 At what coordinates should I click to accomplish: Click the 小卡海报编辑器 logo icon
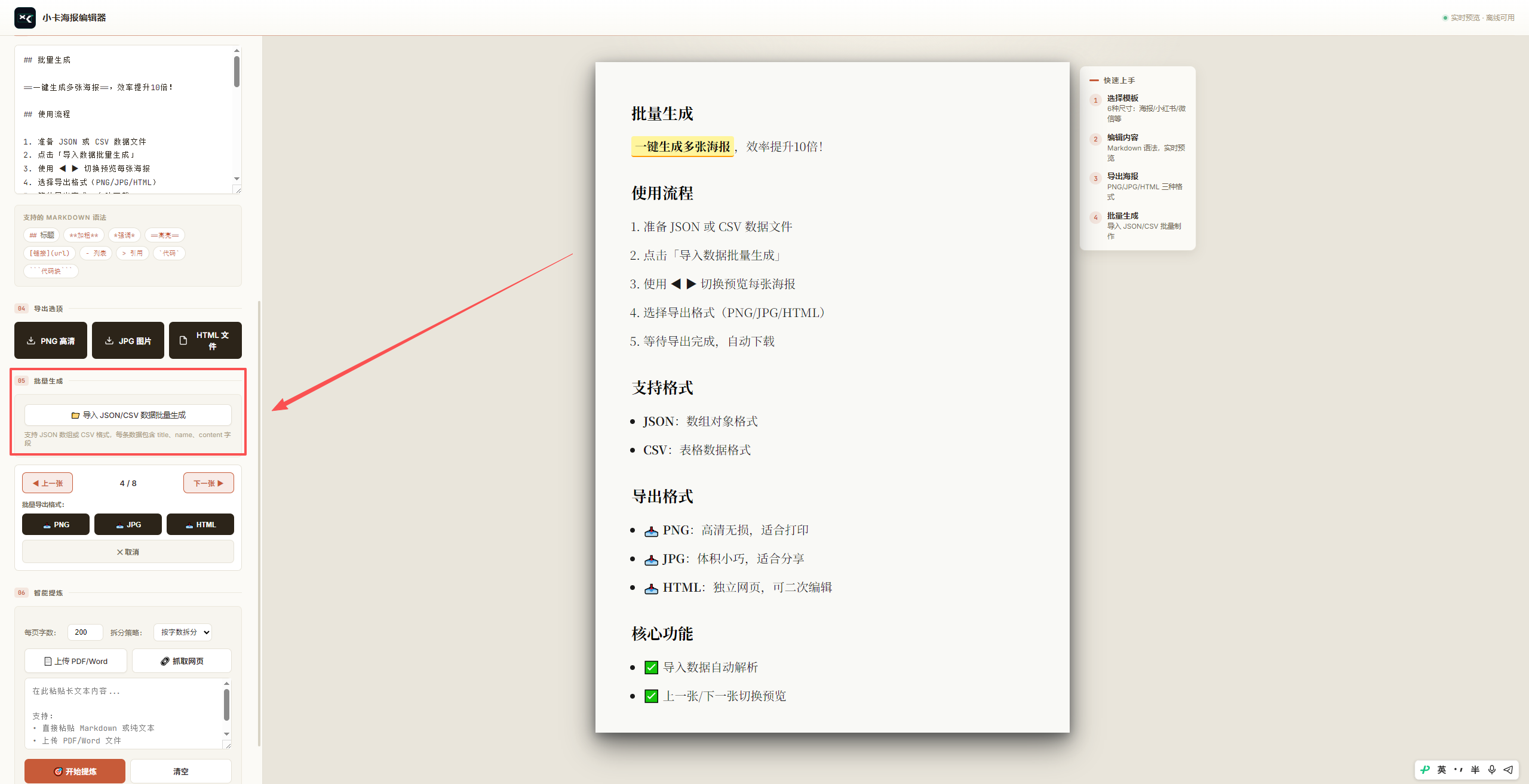click(25, 18)
